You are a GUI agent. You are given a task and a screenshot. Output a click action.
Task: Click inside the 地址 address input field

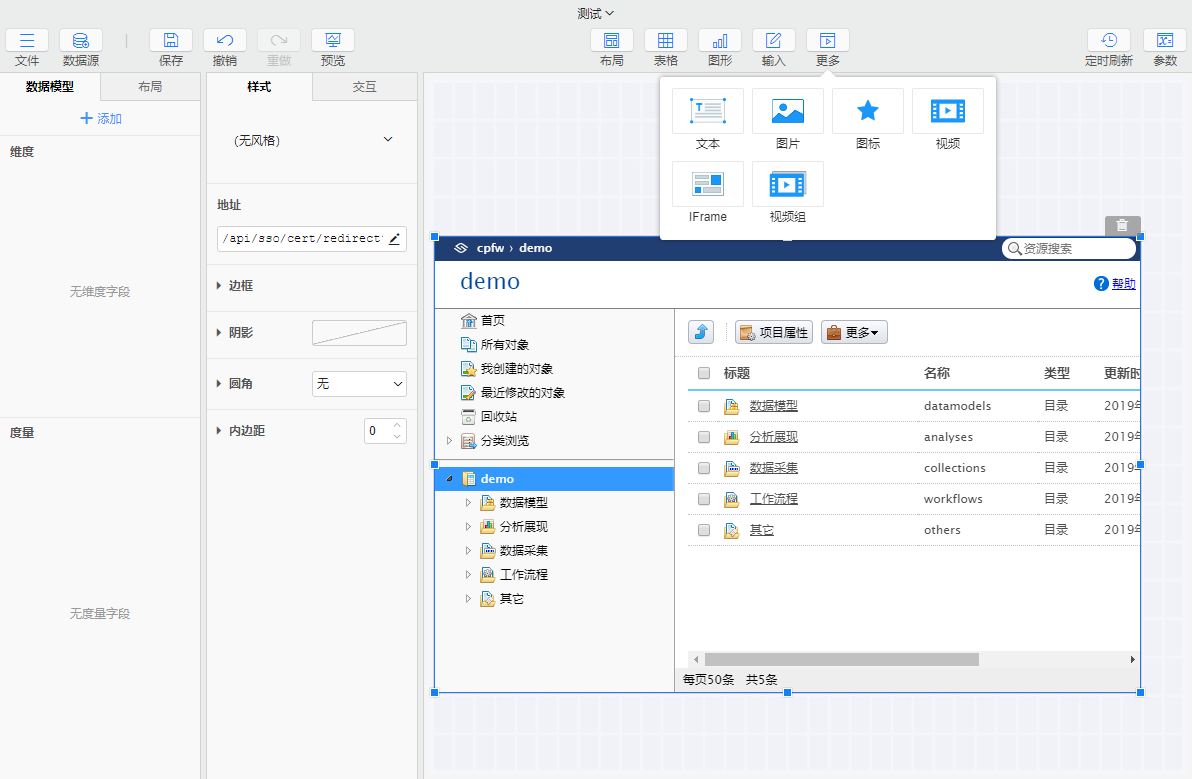pyautogui.click(x=300, y=239)
